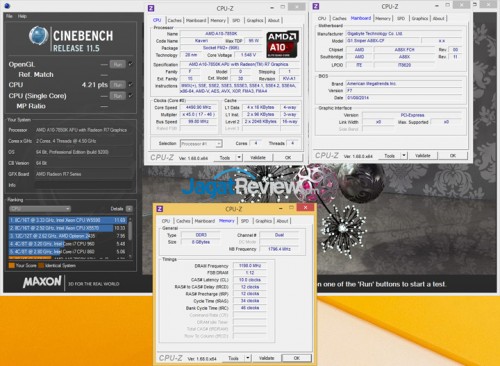Minimize the processor CPU-Z window
The image size is (500, 366).
pos(272,7)
